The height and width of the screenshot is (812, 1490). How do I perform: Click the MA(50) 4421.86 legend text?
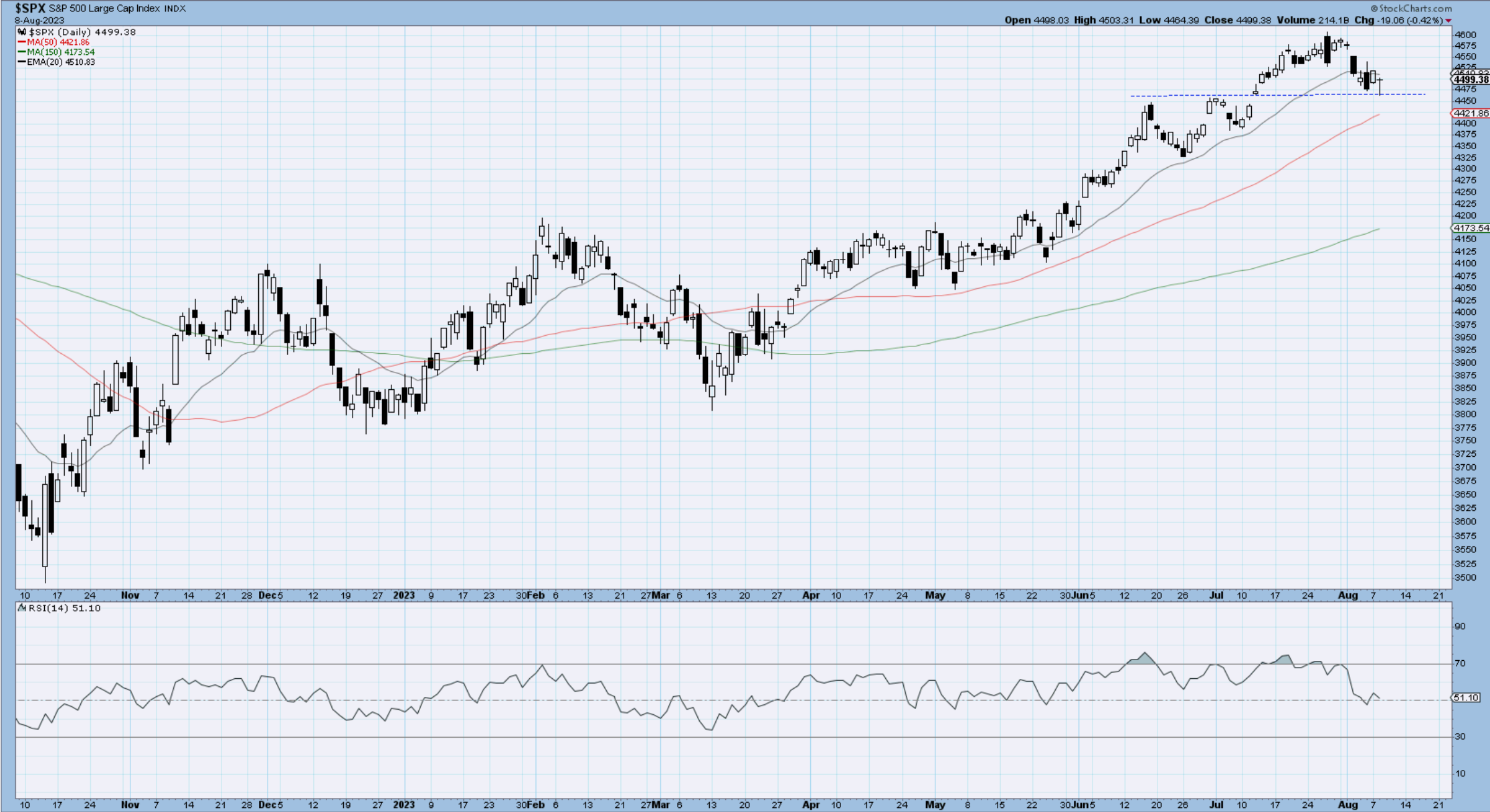[58, 42]
